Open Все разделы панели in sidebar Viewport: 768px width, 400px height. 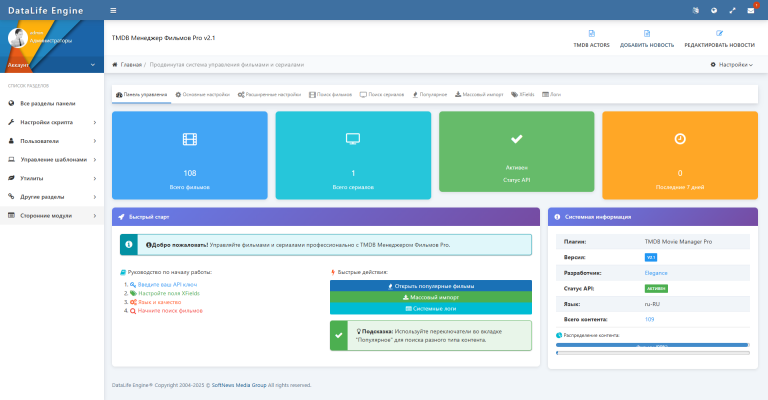pos(47,103)
